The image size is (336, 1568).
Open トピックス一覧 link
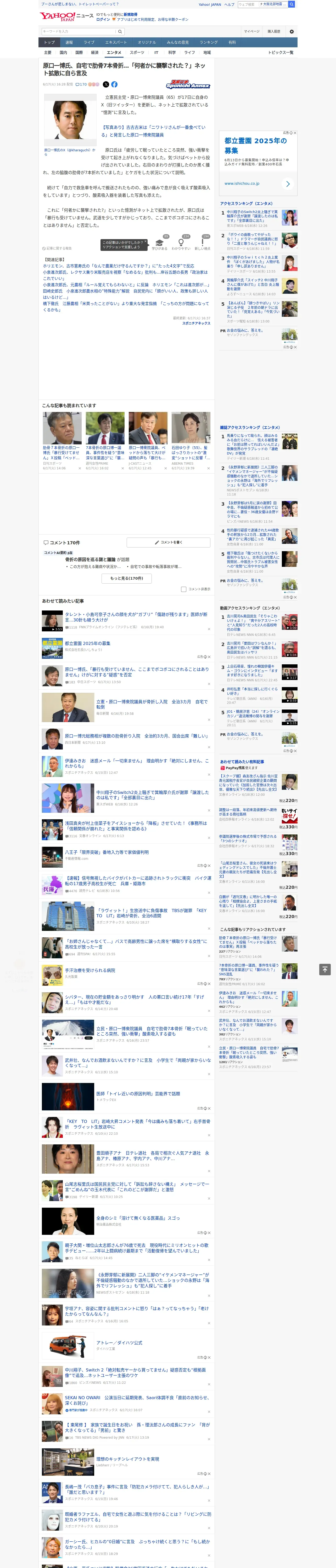281,52
